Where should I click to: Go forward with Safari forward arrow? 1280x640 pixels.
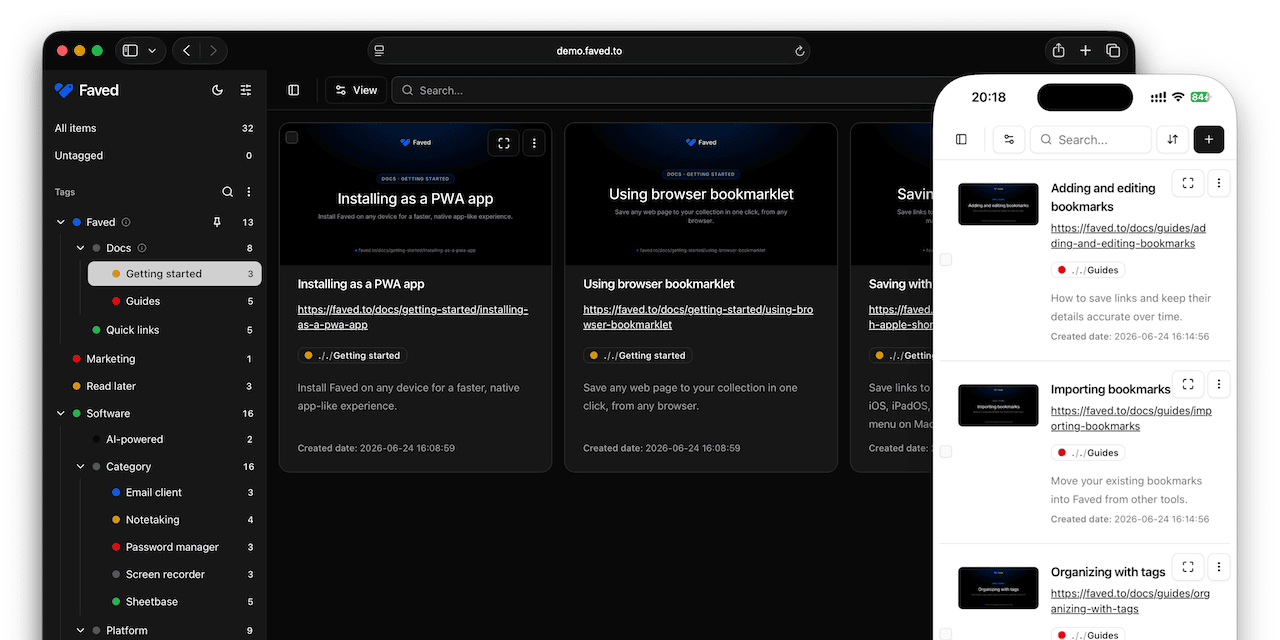click(x=212, y=50)
